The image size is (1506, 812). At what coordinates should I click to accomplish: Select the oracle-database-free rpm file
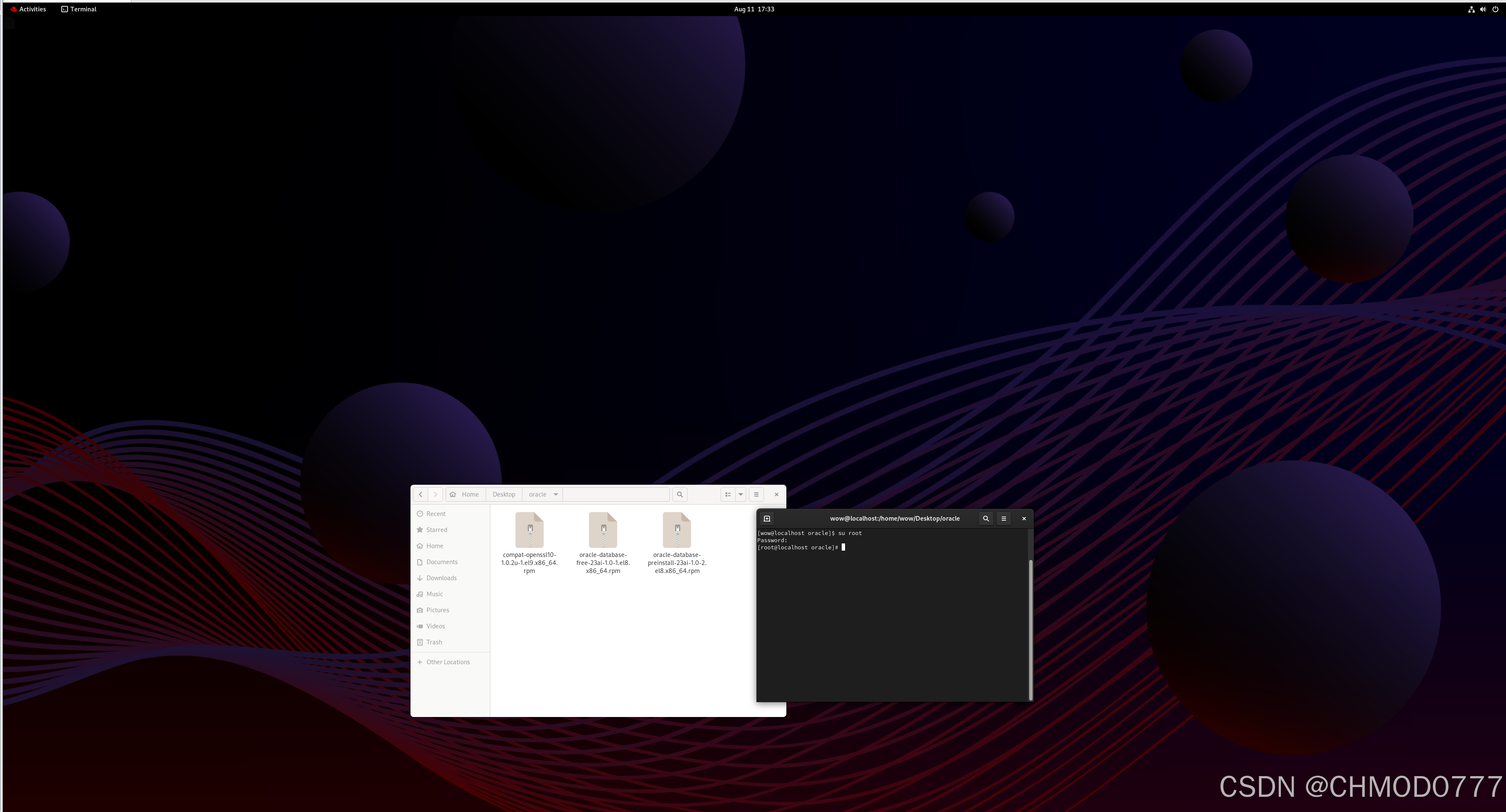(x=603, y=530)
